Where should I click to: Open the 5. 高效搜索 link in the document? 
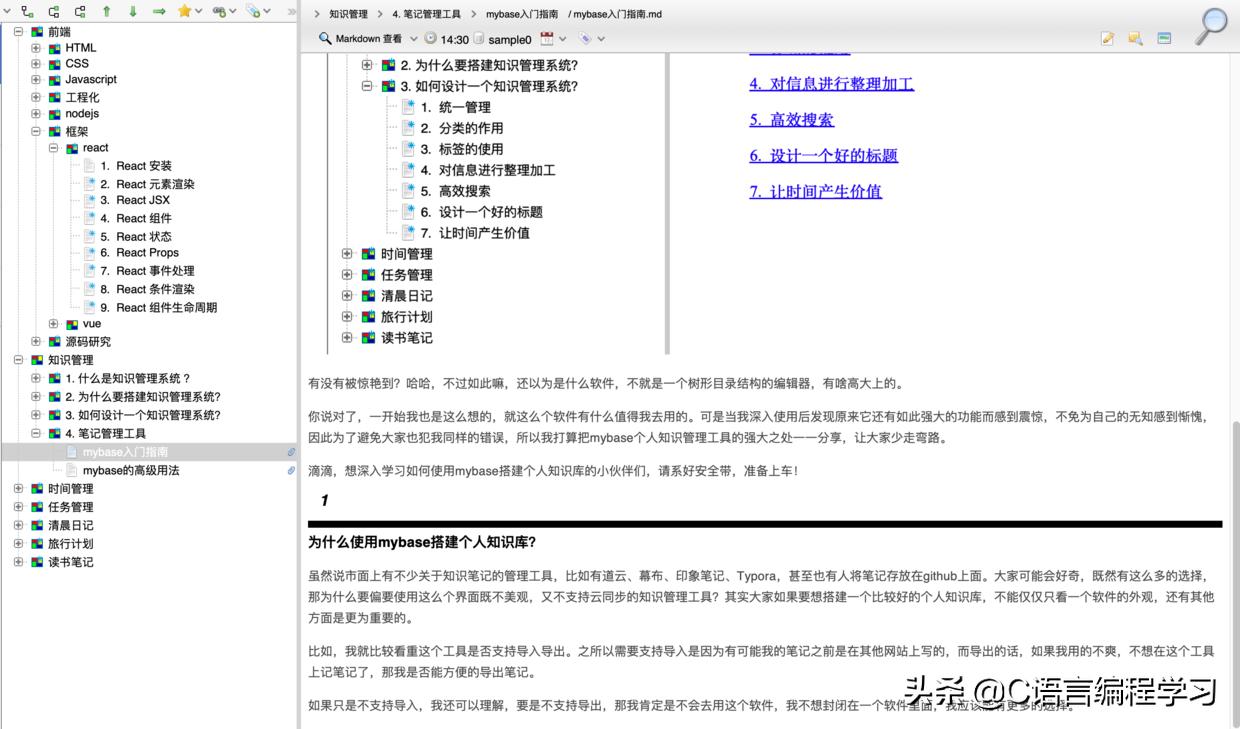(x=791, y=119)
